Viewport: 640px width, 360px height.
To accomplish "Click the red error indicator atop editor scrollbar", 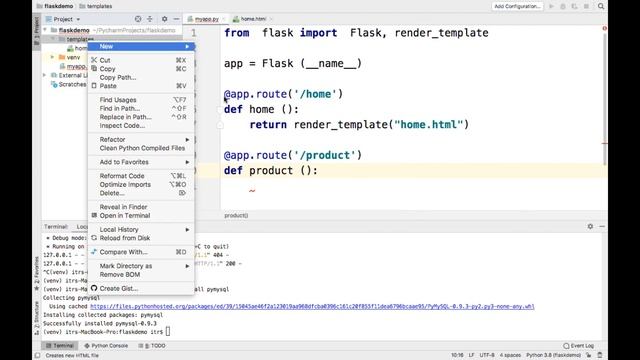I will [604, 28].
